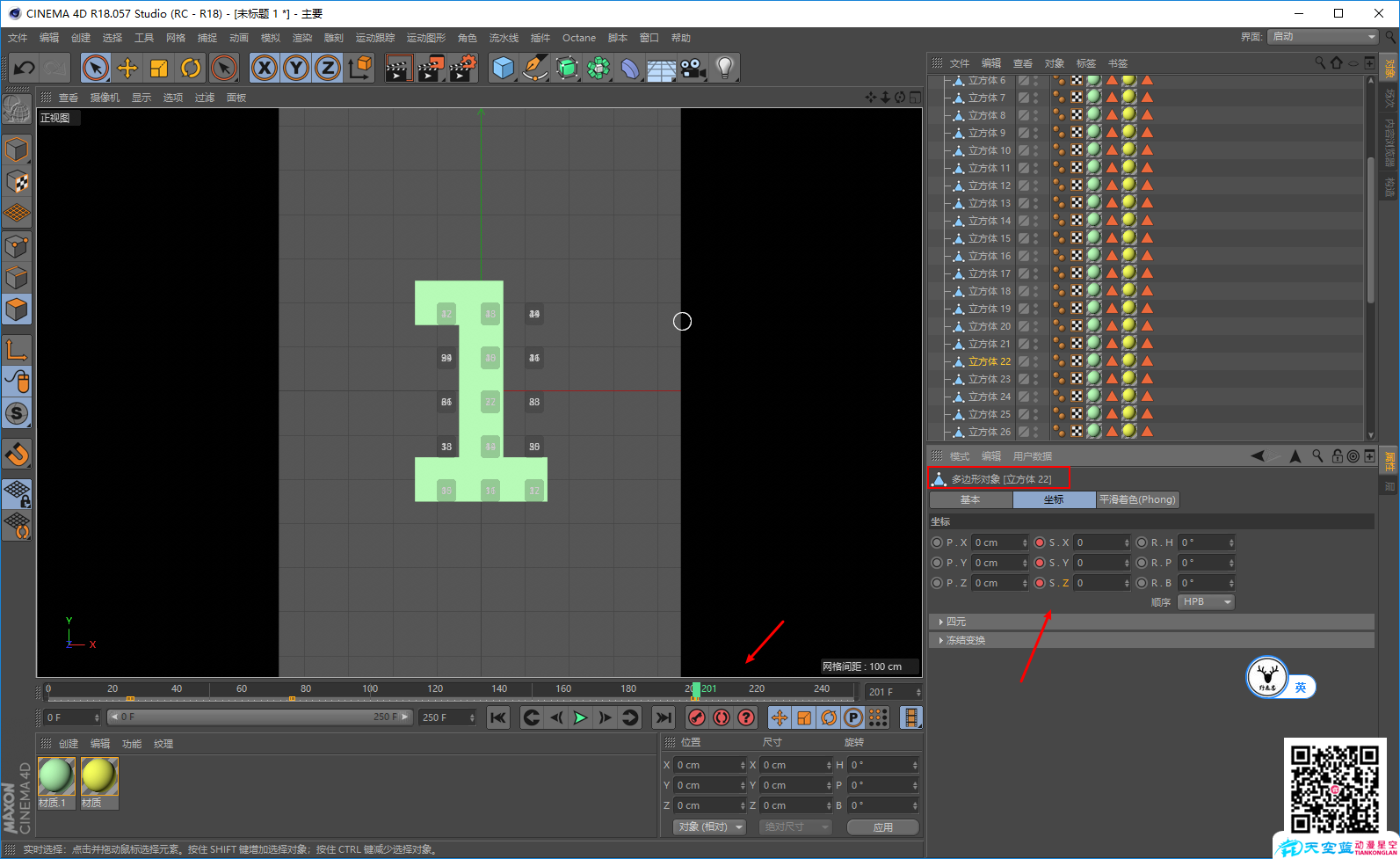Toggle the S.X animation radio dot
Viewport: 1400px width, 859px height.
coord(1040,542)
